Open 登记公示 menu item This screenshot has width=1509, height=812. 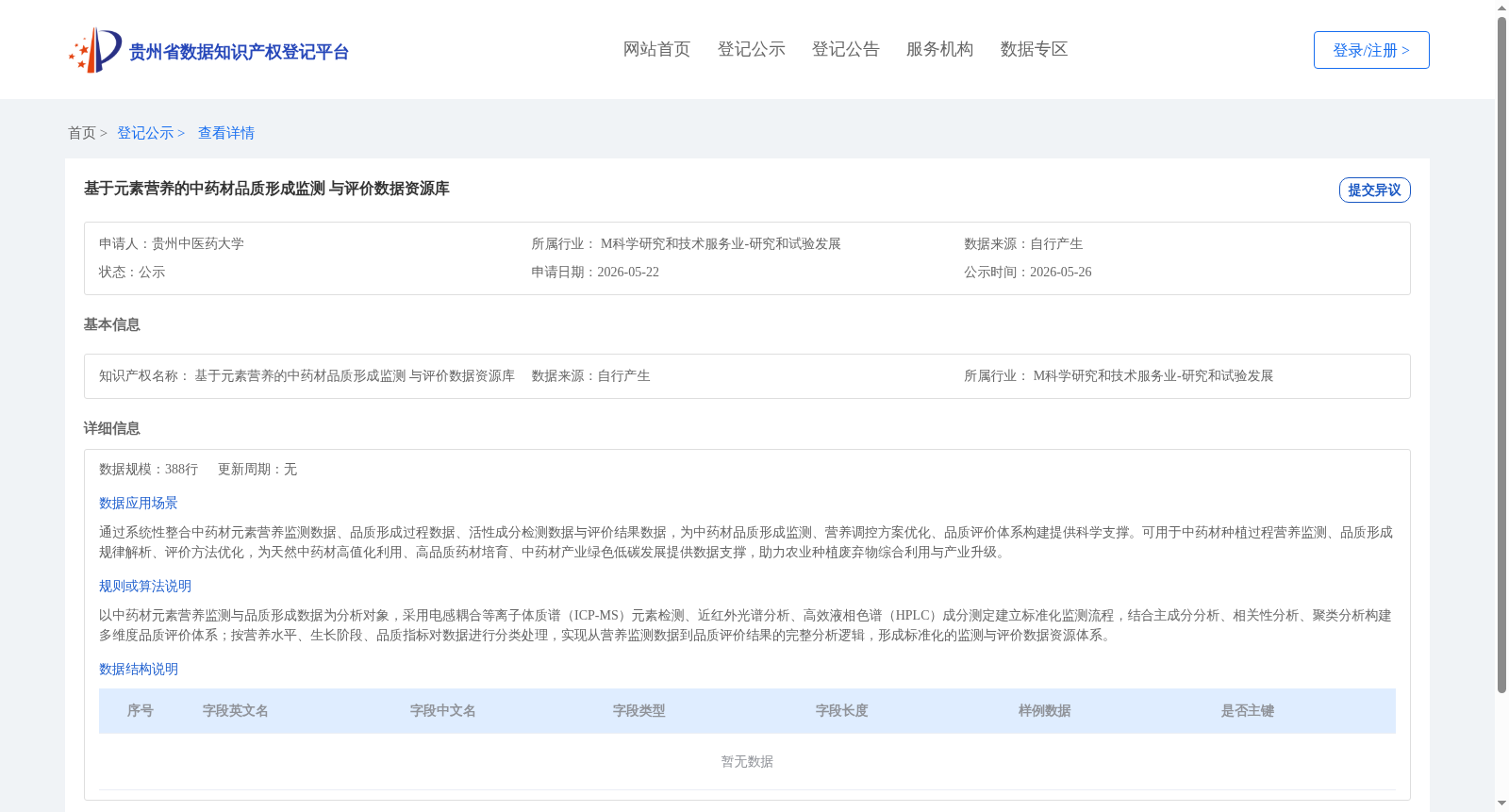pyautogui.click(x=751, y=49)
